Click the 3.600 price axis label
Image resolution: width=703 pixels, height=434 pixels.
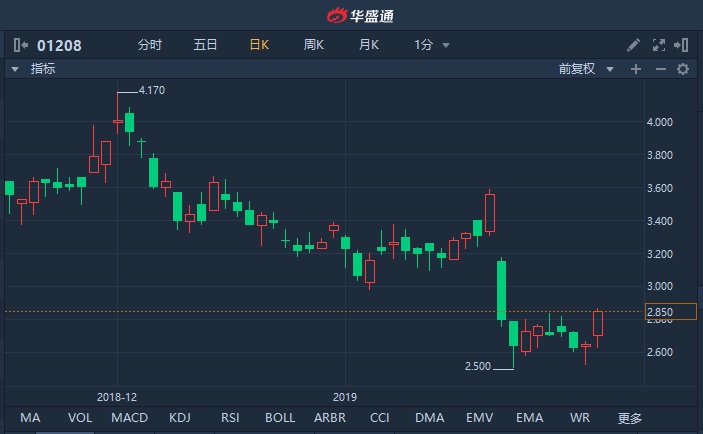click(660, 188)
